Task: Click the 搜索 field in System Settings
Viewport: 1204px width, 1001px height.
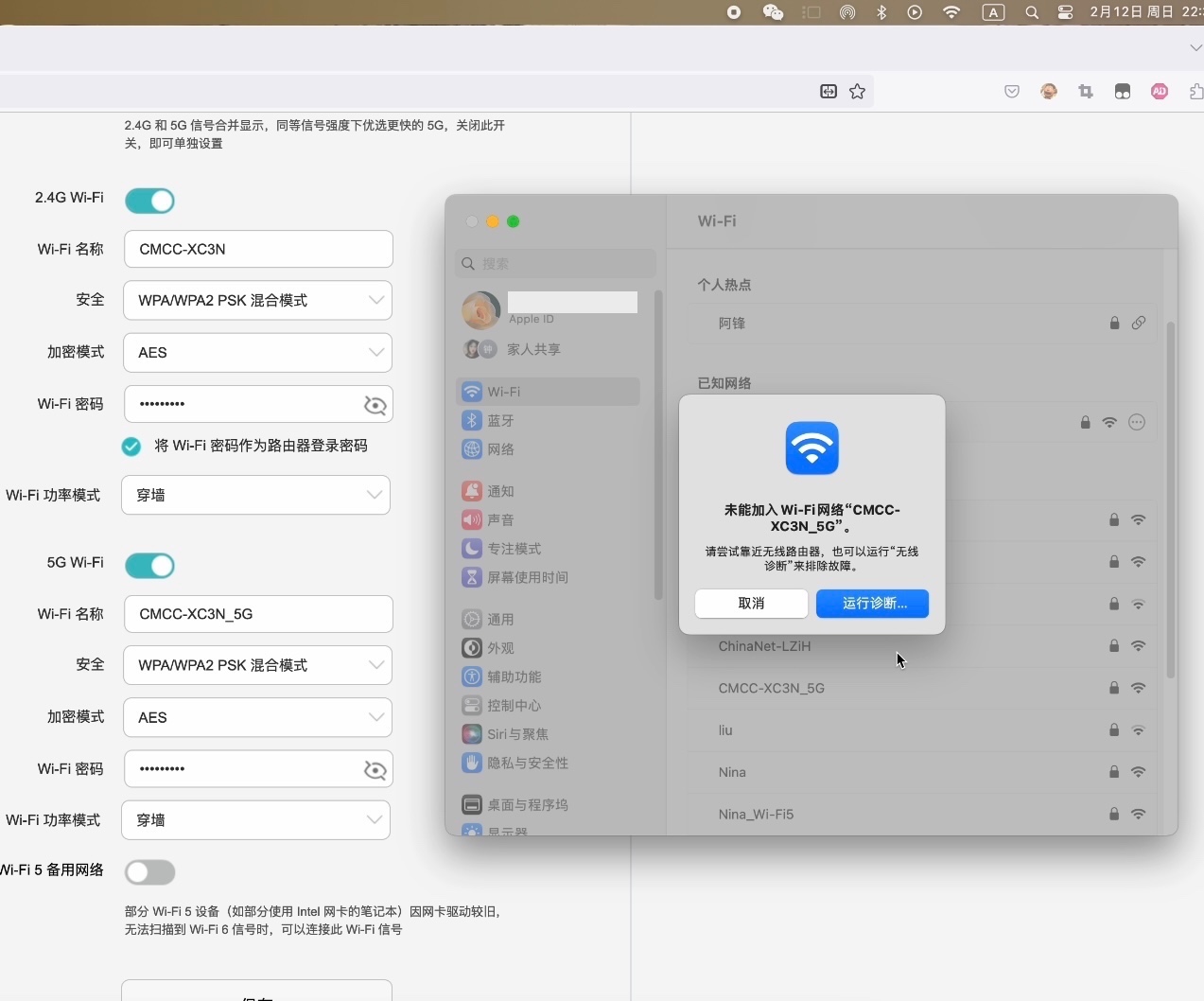Action: pos(555,263)
